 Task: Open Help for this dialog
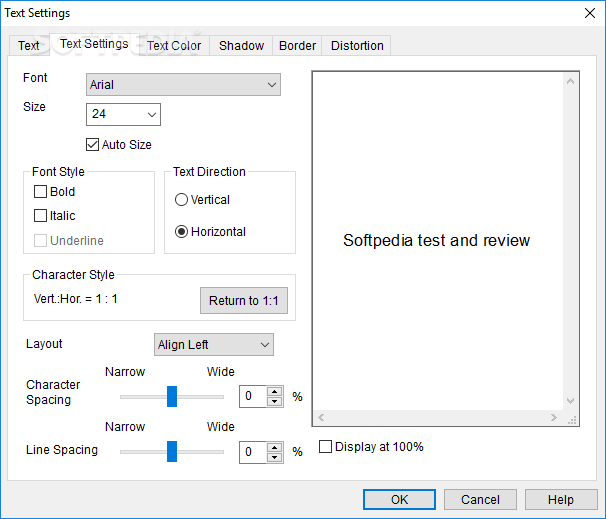tap(561, 500)
